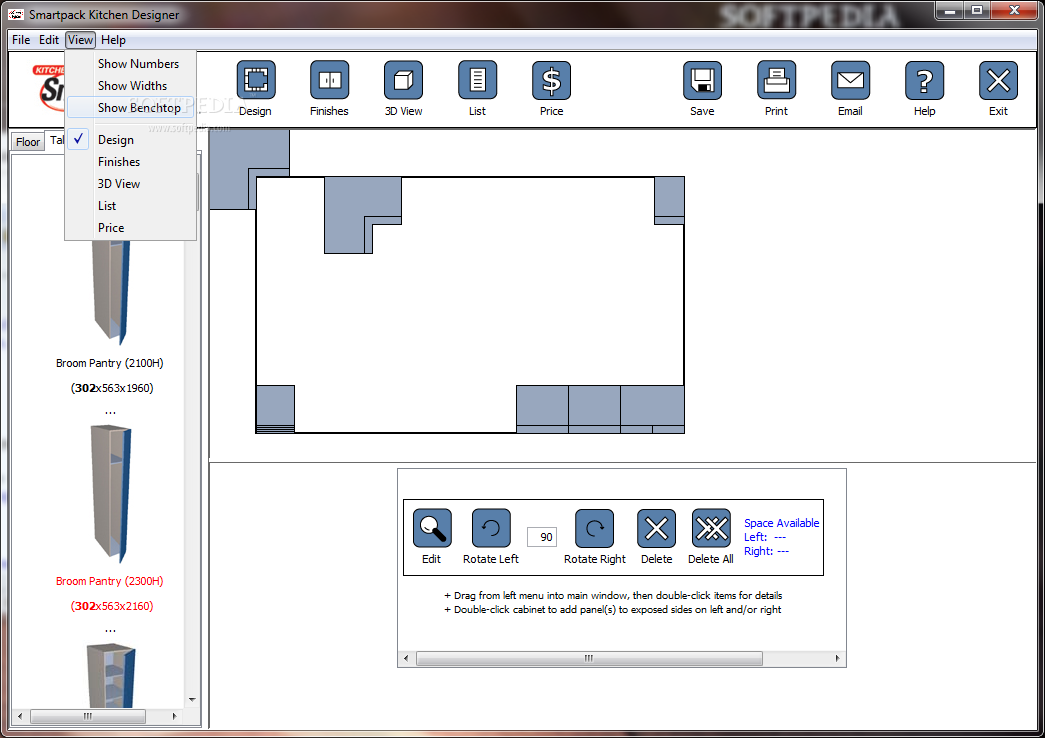Switch to the Floor tab
The width and height of the screenshot is (1045, 738).
tap(28, 141)
